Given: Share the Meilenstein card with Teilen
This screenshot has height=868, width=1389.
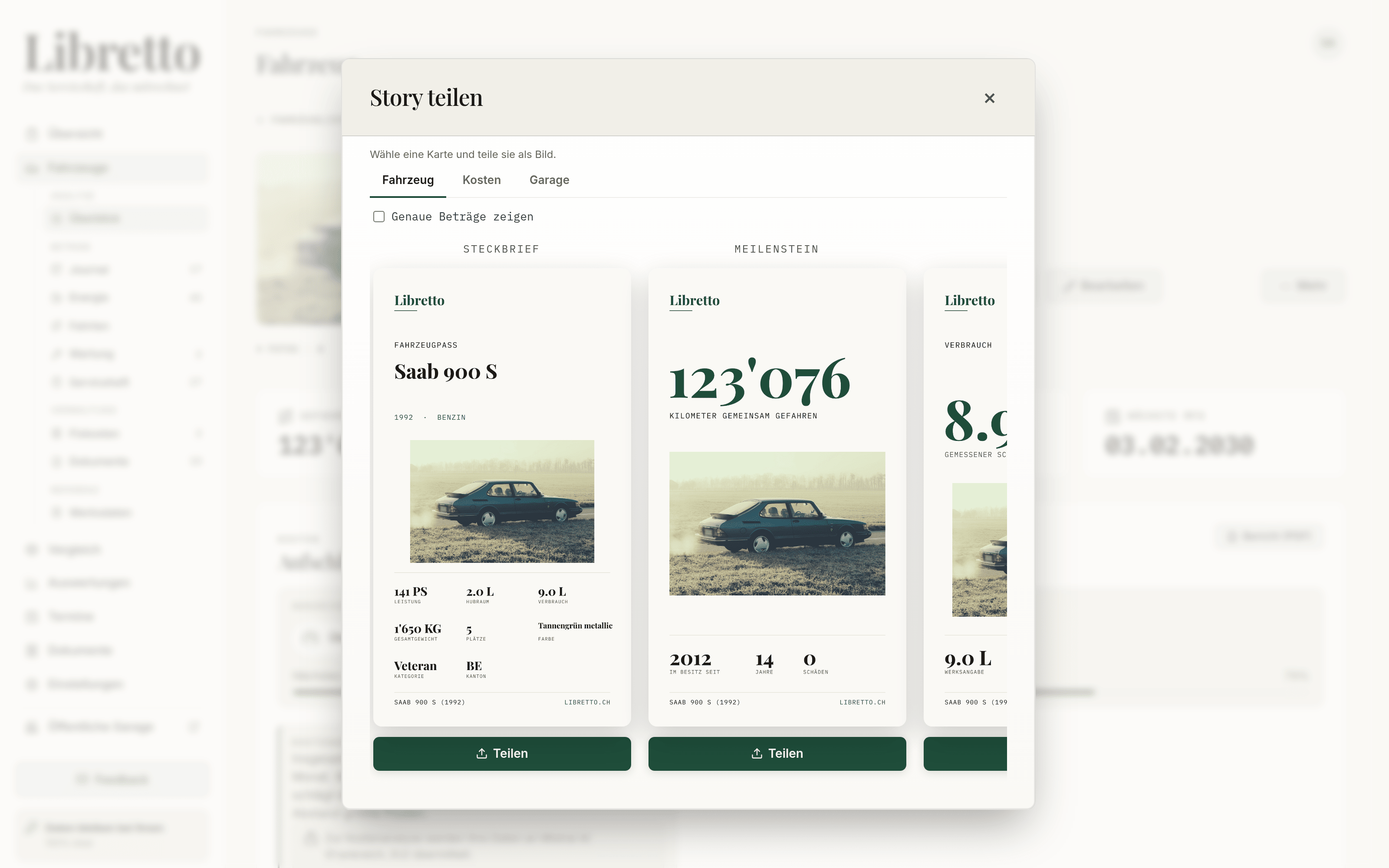Looking at the screenshot, I should click(x=777, y=753).
